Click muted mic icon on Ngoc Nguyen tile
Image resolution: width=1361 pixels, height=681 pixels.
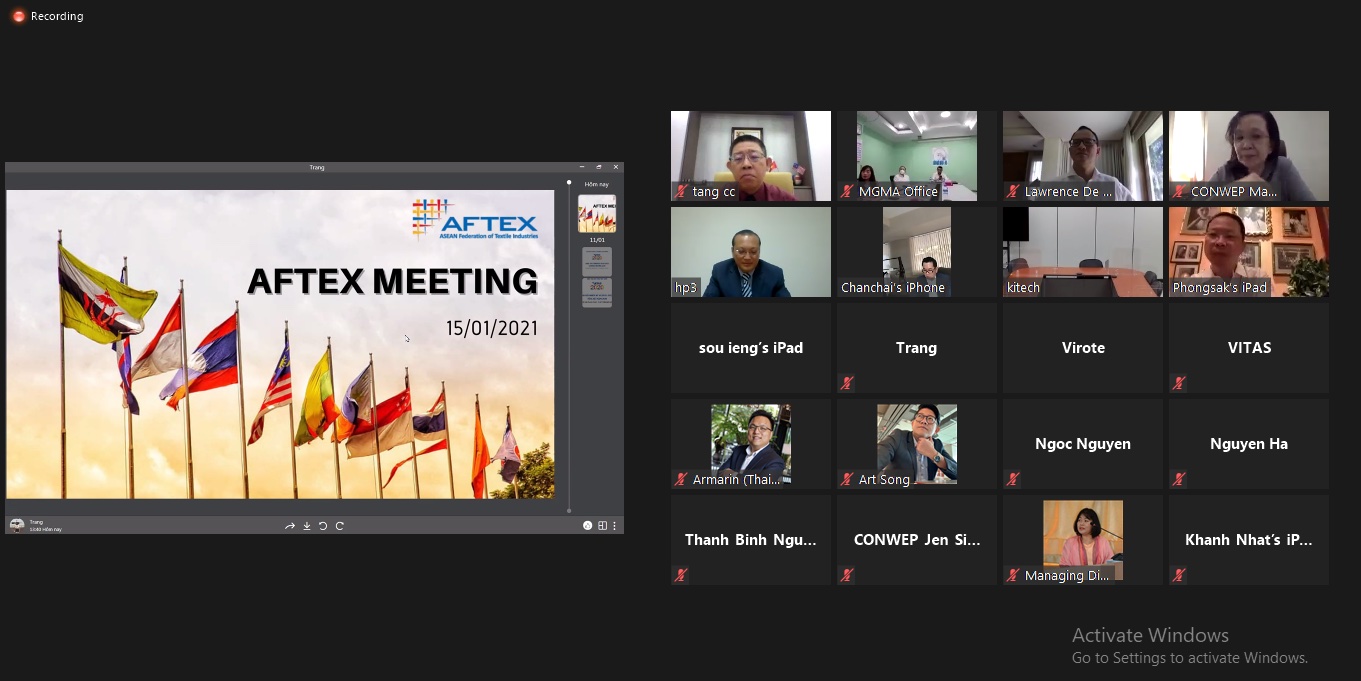point(1013,479)
